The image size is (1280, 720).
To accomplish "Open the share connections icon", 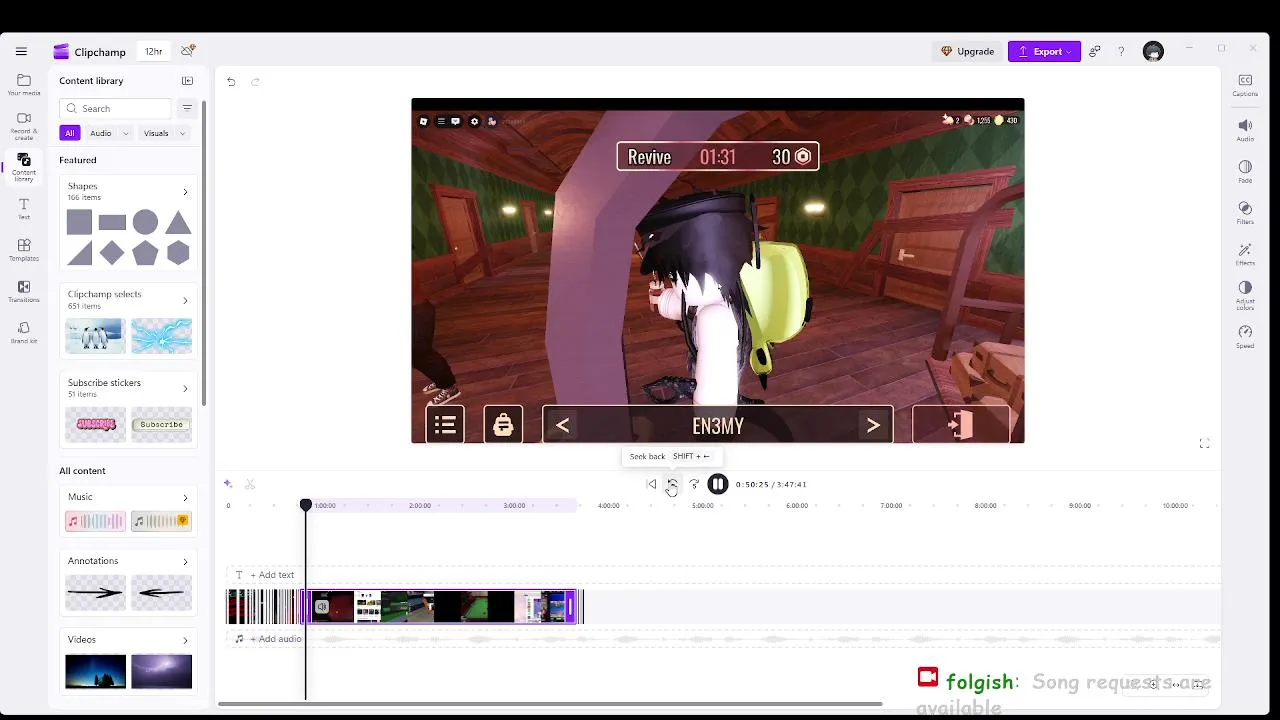I will pyautogui.click(x=1095, y=51).
